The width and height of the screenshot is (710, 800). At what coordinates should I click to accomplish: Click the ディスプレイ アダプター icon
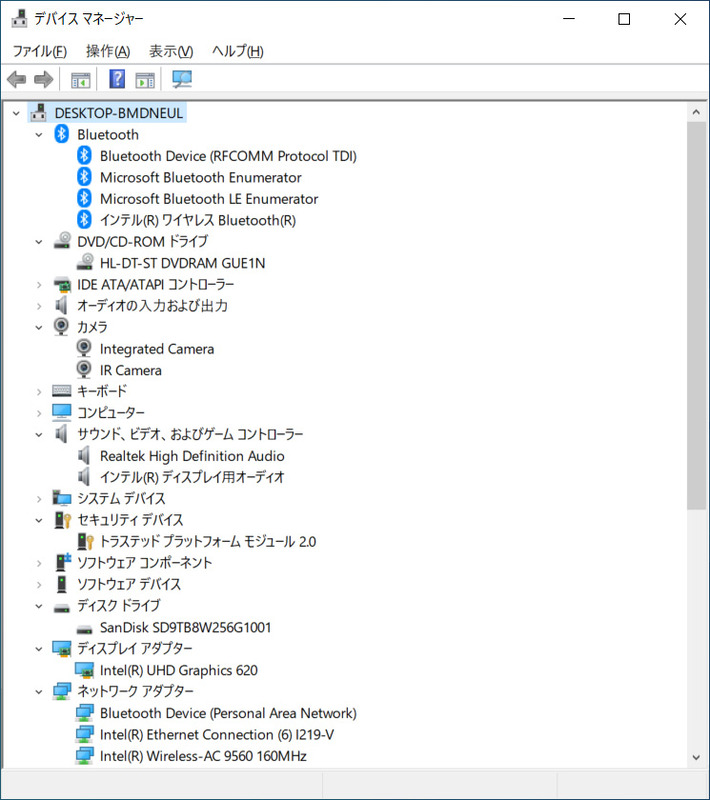pyautogui.click(x=62, y=648)
